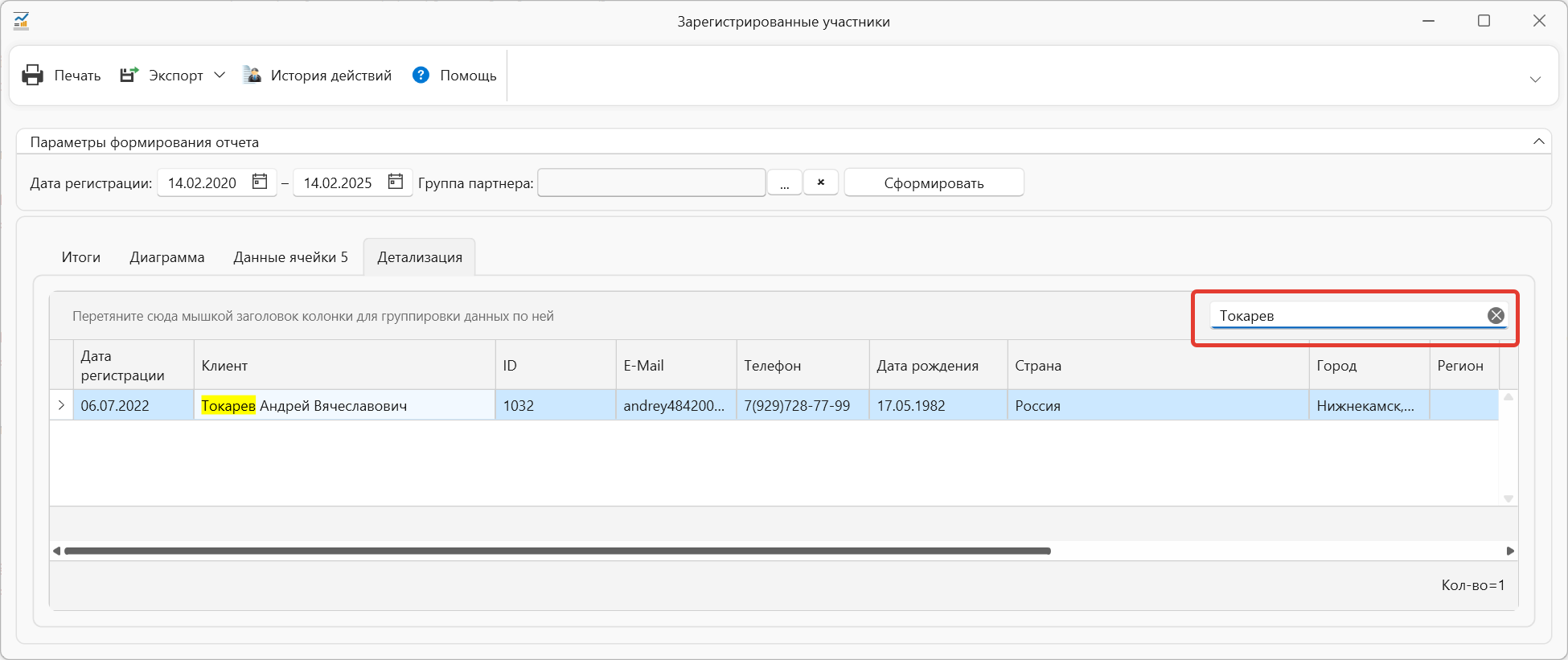This screenshot has height=660, width=1568.
Task: Select cell with date 06.07.2022
Action: coord(133,405)
